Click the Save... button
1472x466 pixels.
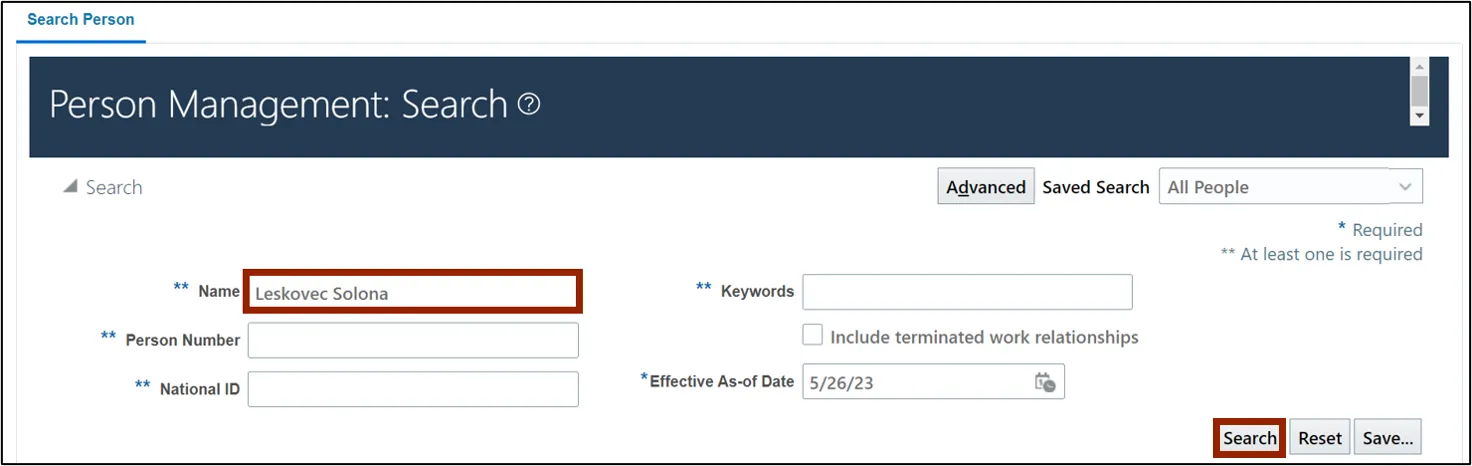(1387, 438)
